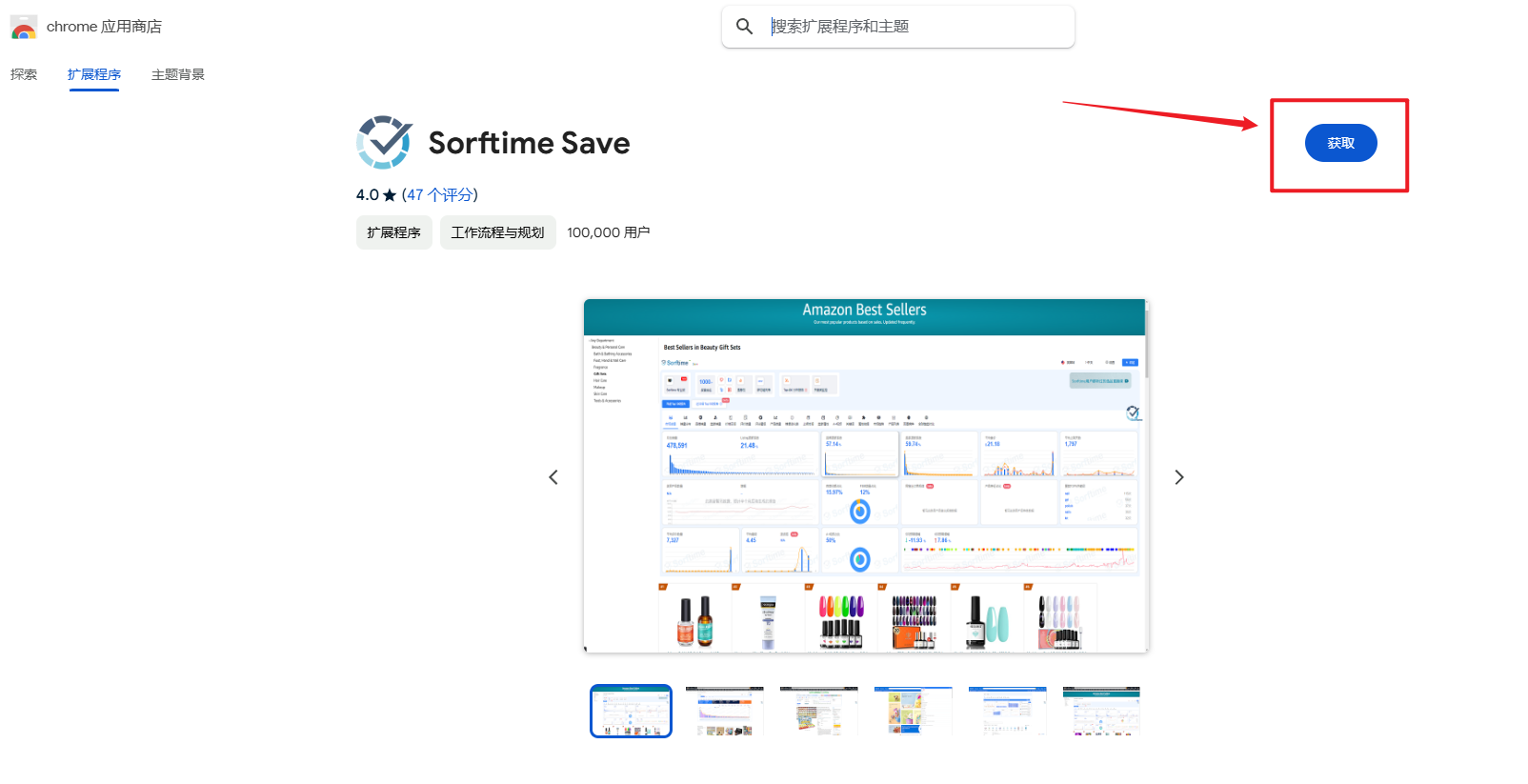This screenshot has width=1528, height=784.
Task: Select the sixth screenshot thumbnail
Action: 1102,711
